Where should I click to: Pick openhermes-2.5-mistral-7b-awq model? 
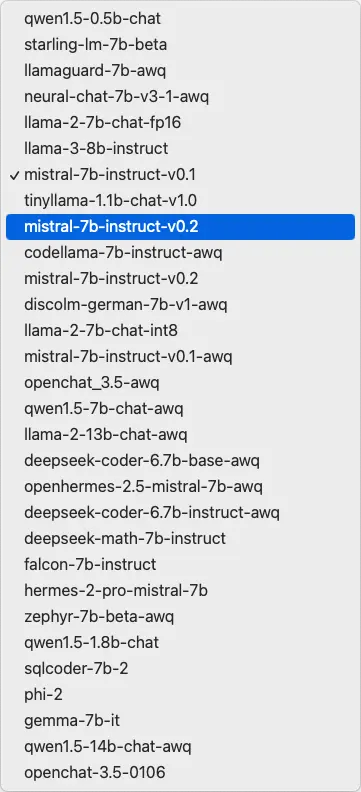(x=180, y=487)
